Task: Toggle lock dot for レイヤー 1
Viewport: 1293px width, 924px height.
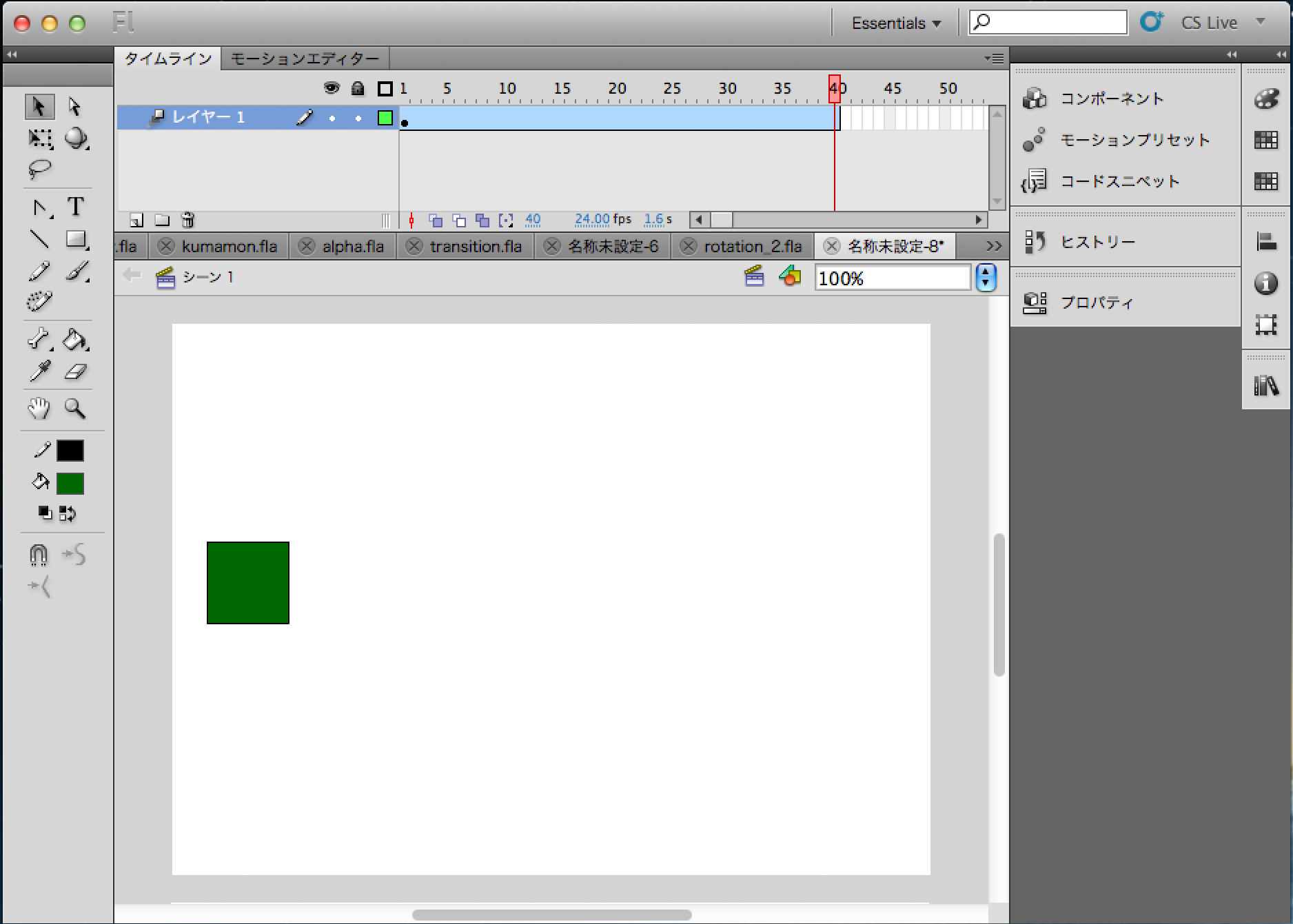Action: pos(358,119)
